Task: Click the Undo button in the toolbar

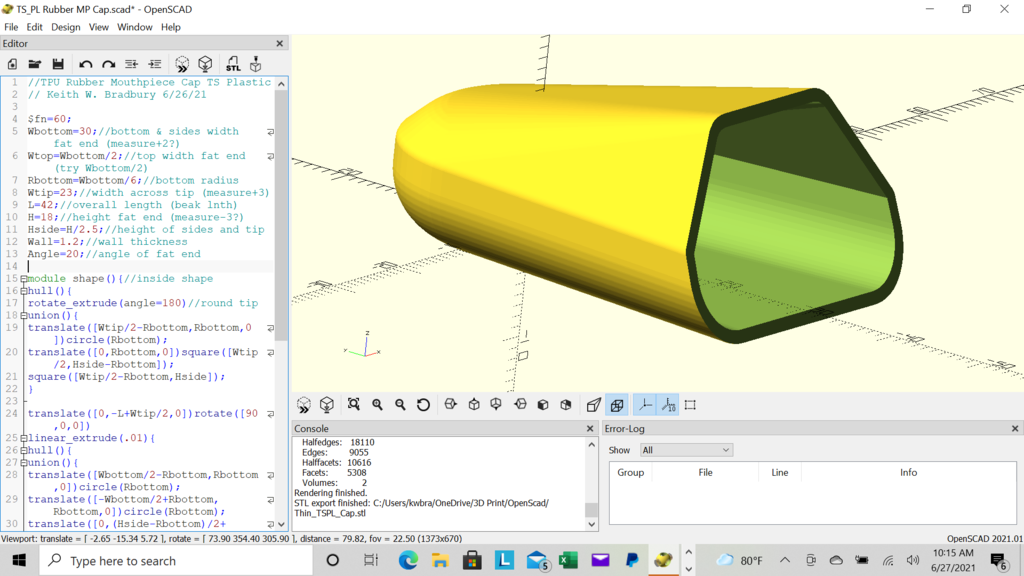Action: [88, 64]
